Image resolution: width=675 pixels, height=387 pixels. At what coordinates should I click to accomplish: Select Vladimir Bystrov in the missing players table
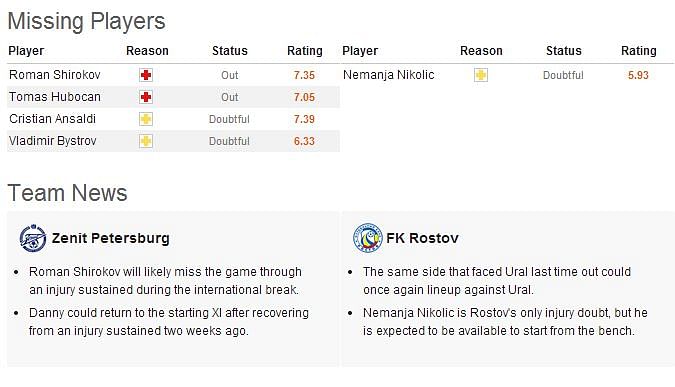pyautogui.click(x=53, y=141)
